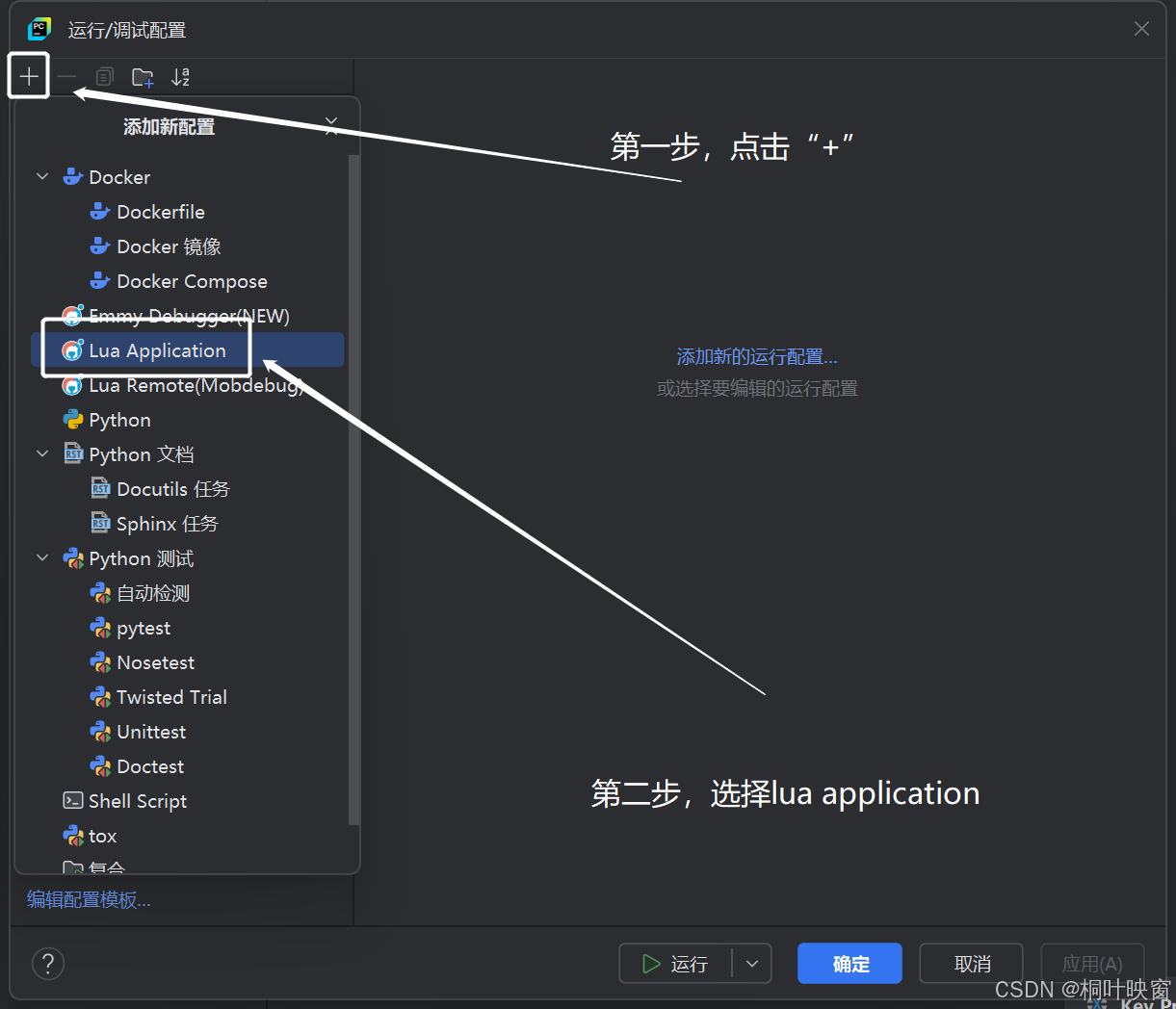Select Dockerfile configuration type
This screenshot has height=1009, width=1176.
(x=188, y=212)
